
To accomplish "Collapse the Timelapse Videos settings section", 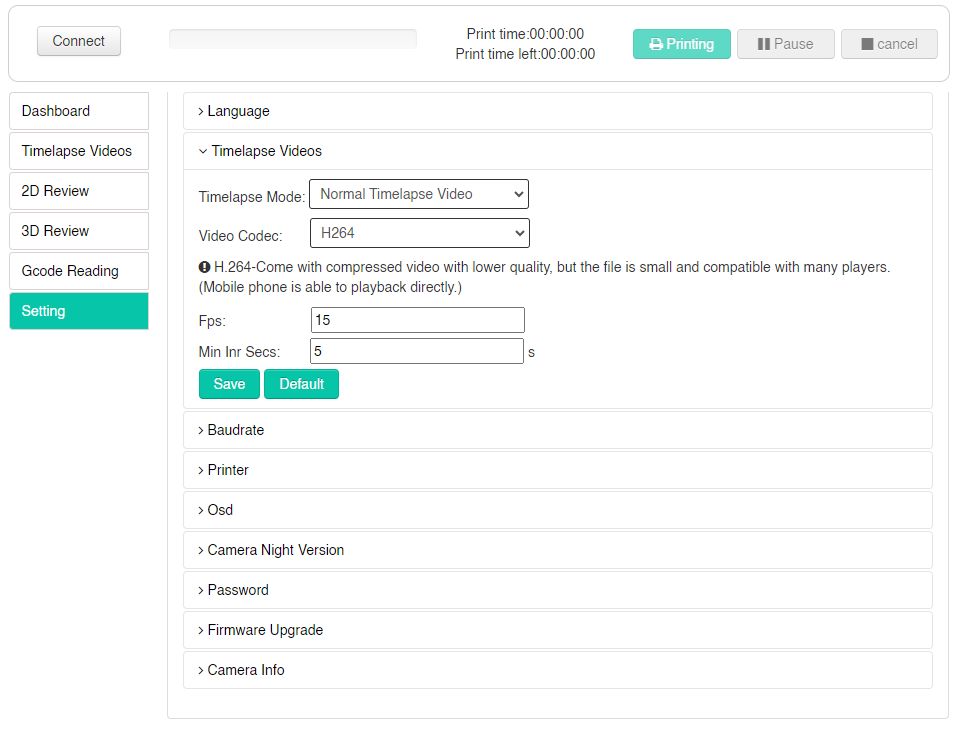I will pyautogui.click(x=265, y=151).
